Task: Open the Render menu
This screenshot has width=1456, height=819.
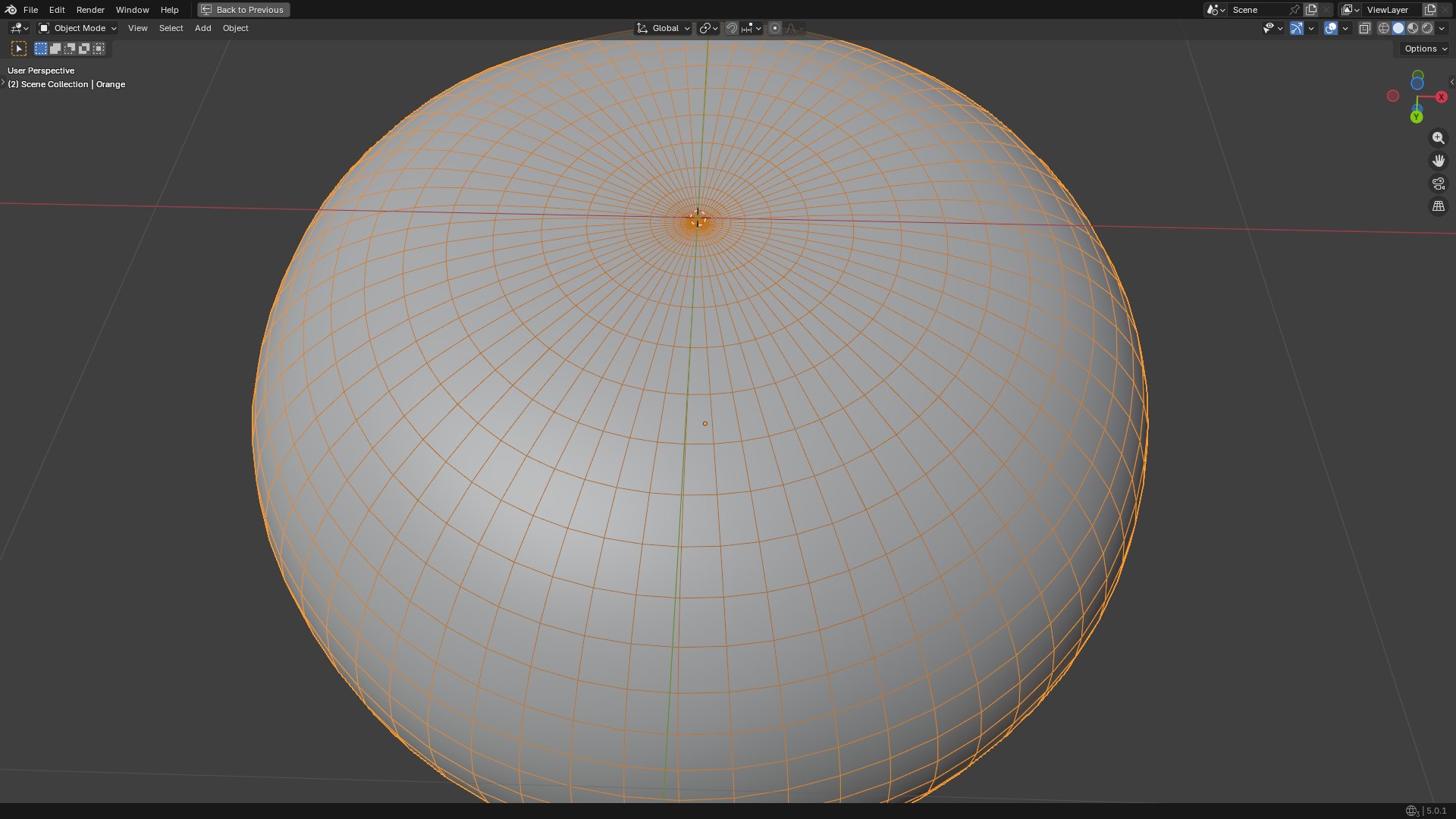Action: click(x=90, y=10)
